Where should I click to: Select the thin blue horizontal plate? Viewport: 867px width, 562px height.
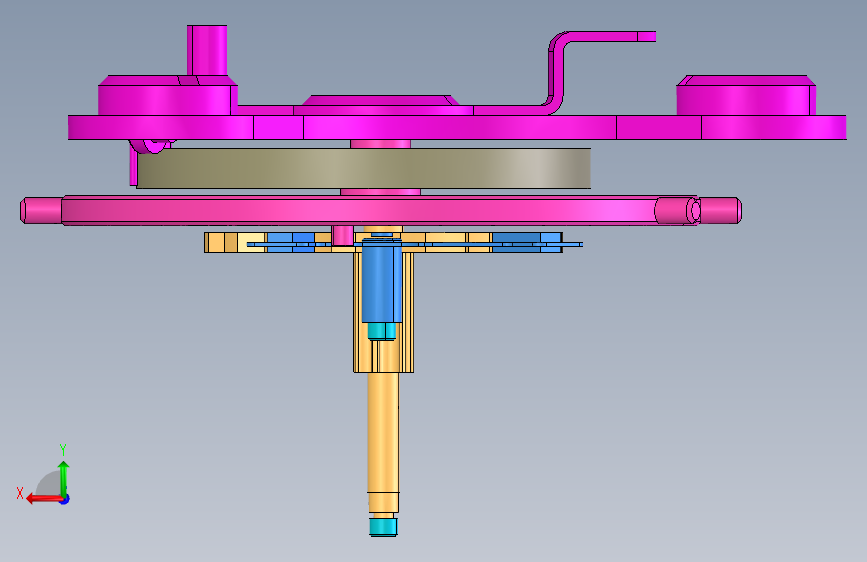click(x=415, y=244)
